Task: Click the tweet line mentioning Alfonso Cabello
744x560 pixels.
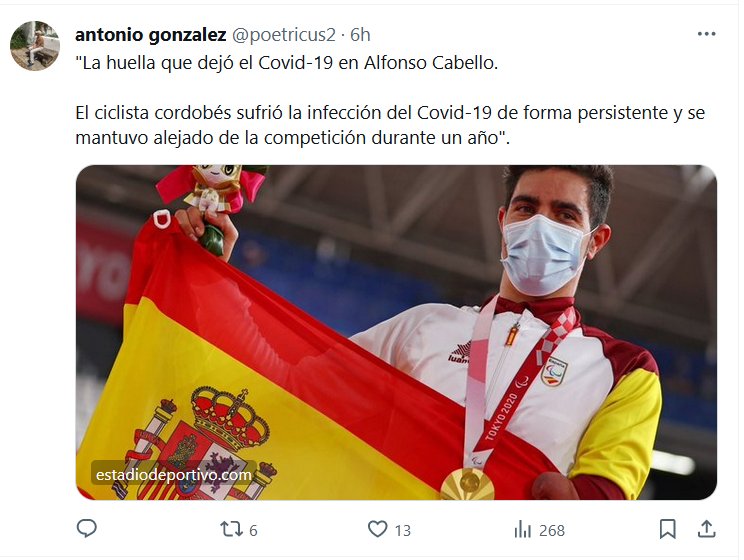Action: pos(287,63)
